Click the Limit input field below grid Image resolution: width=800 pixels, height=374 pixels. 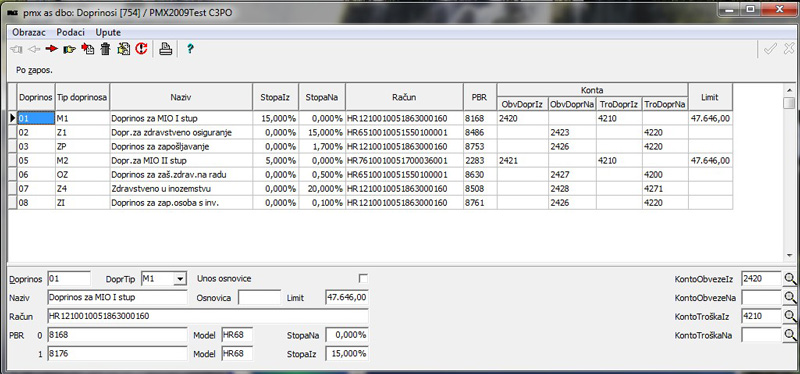(346, 297)
